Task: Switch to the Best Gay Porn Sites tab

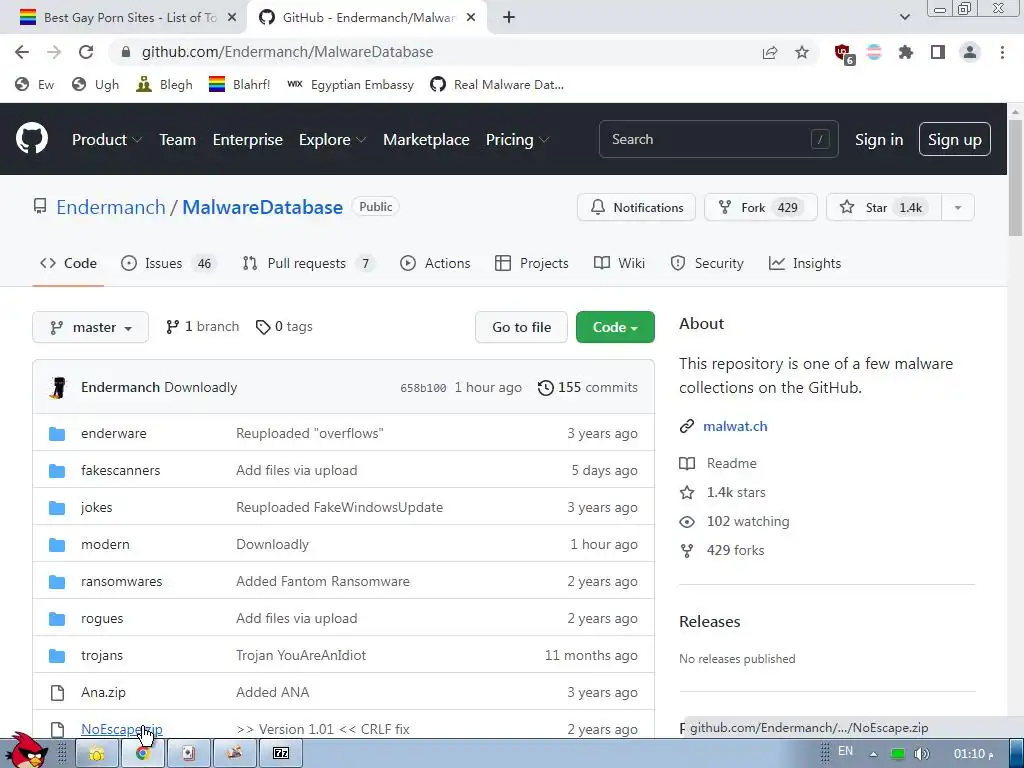Action: [123, 18]
